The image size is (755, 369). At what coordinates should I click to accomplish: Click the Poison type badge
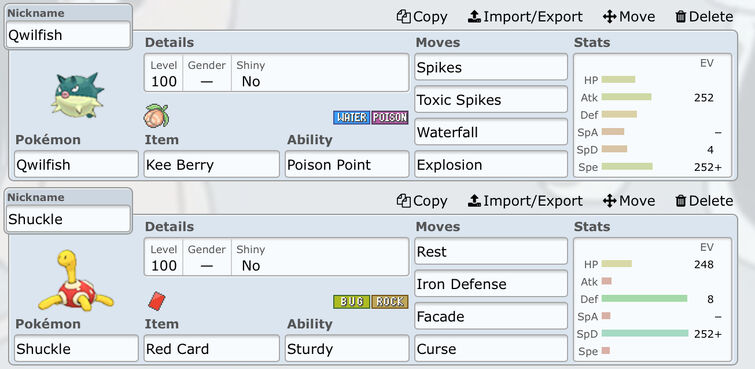[x=390, y=118]
